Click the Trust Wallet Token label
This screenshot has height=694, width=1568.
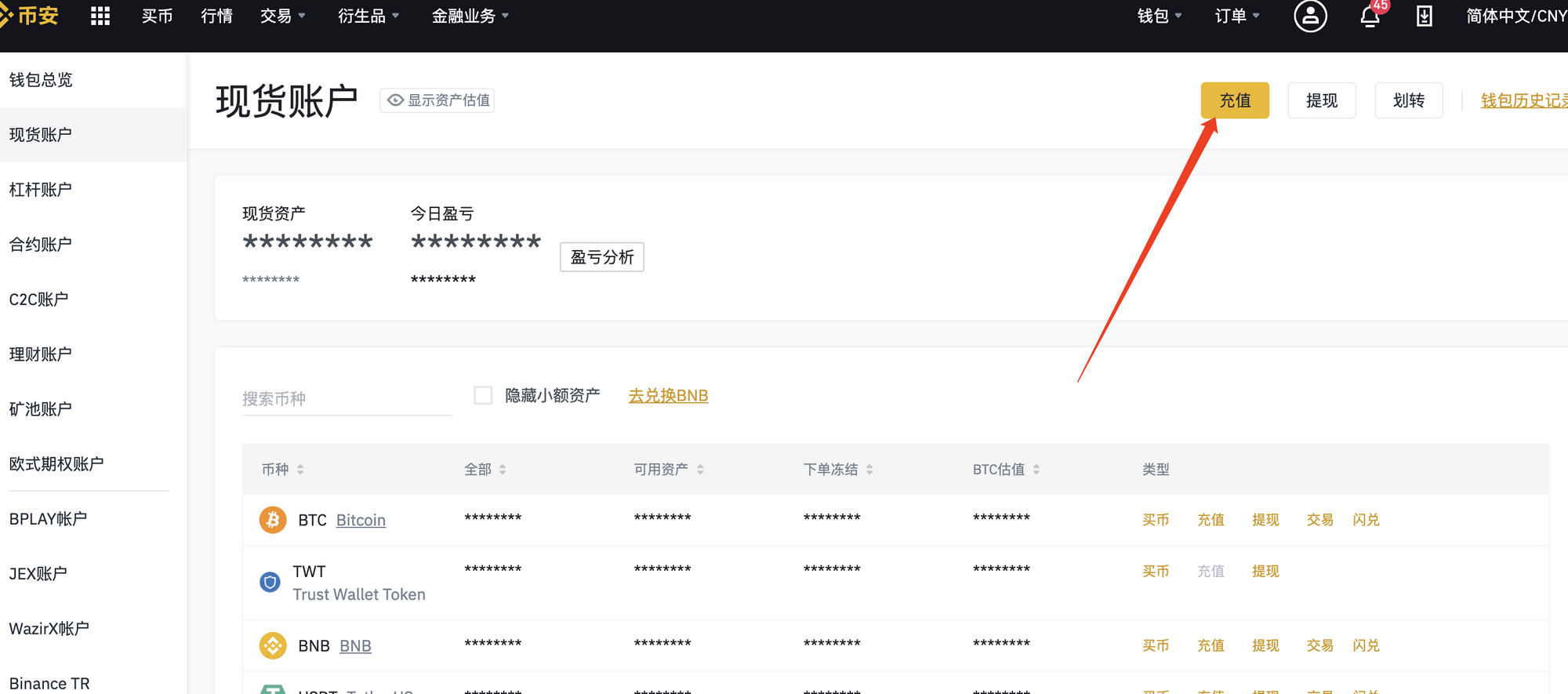[359, 594]
